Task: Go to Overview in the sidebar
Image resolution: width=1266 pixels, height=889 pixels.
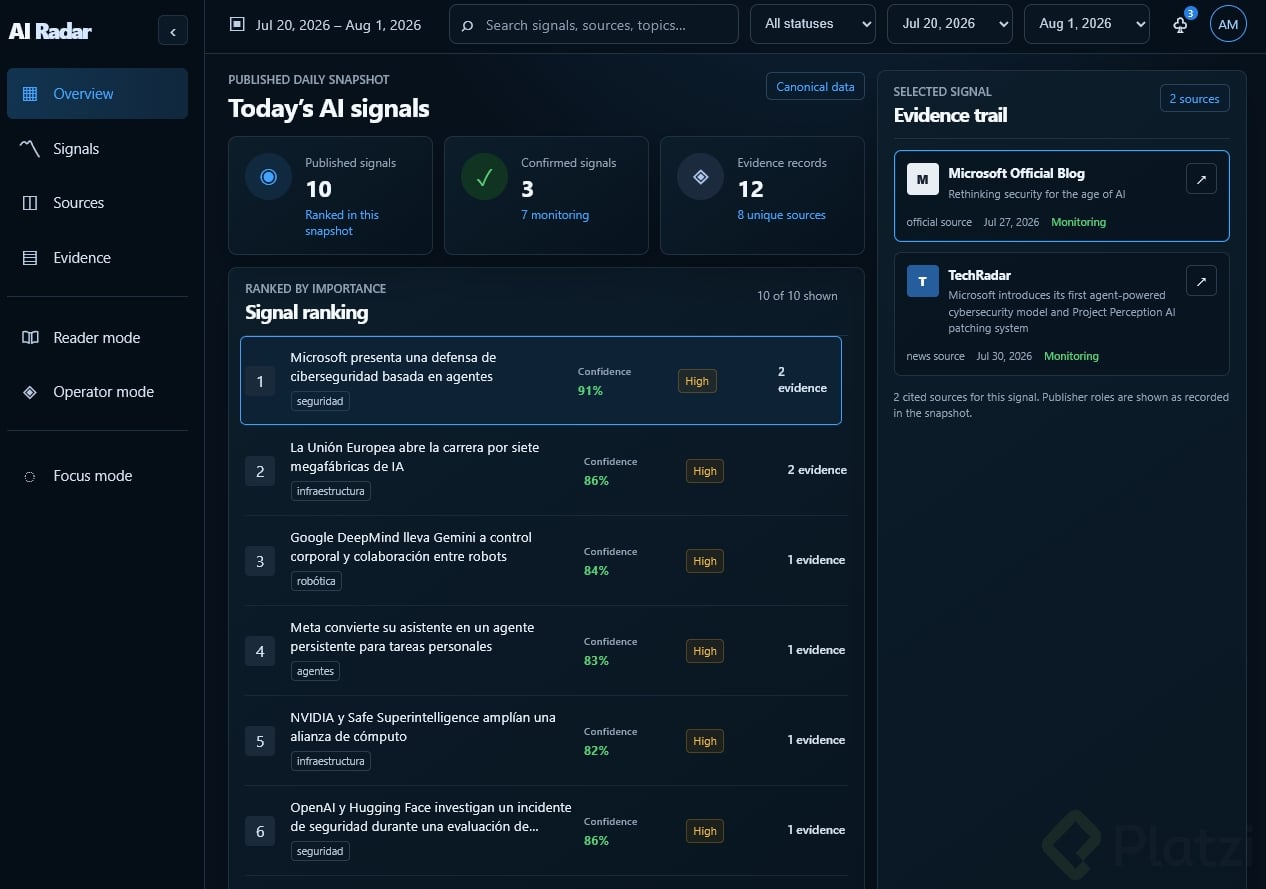Action: coord(97,94)
